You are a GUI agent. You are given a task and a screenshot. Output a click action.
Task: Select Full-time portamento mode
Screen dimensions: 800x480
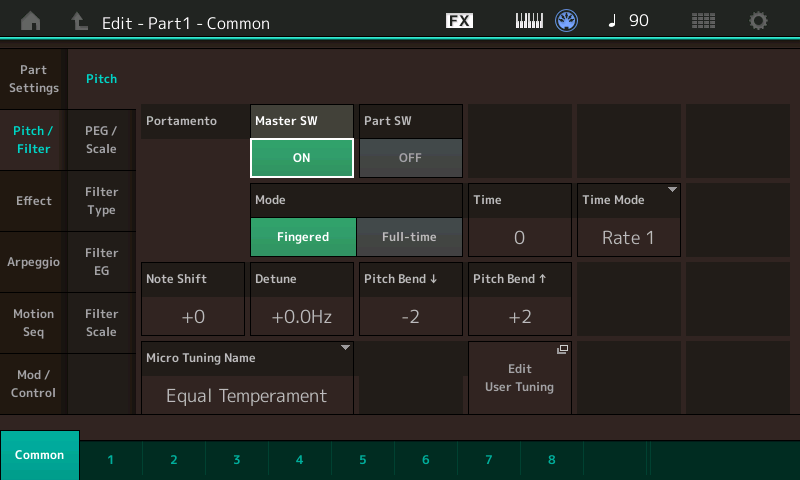coord(410,237)
